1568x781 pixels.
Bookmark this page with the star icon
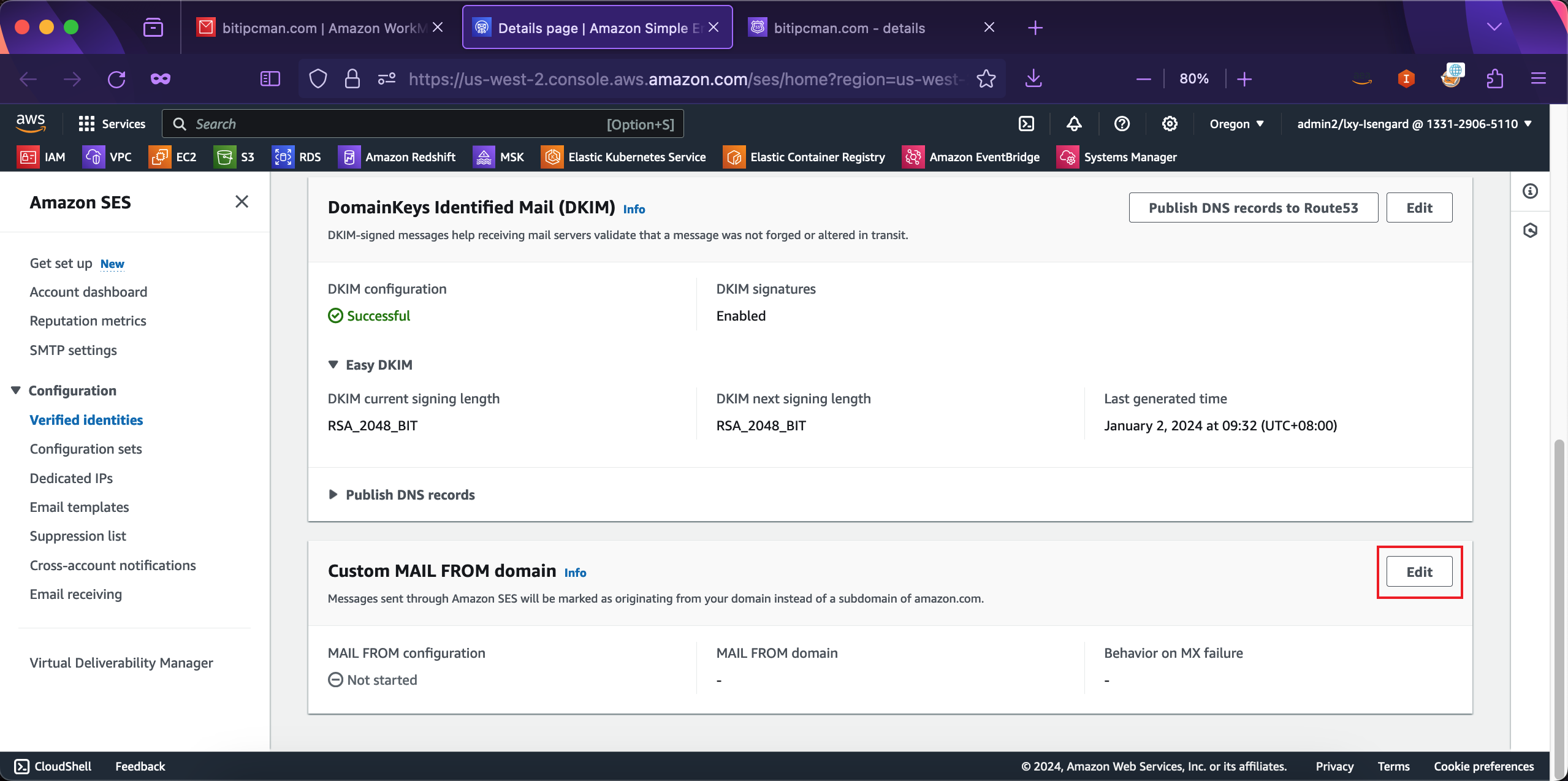click(x=986, y=79)
